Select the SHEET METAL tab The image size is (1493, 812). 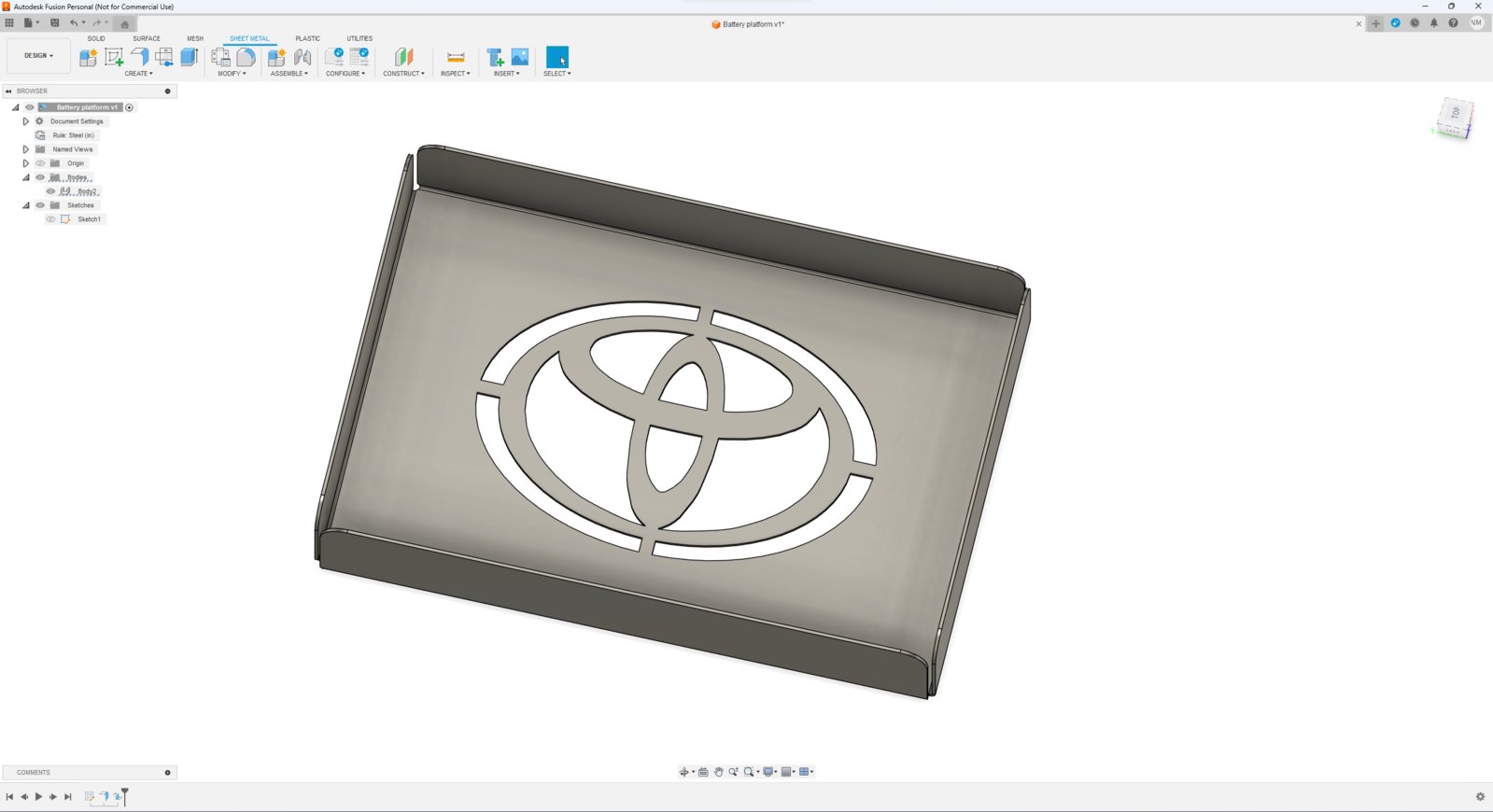(249, 39)
